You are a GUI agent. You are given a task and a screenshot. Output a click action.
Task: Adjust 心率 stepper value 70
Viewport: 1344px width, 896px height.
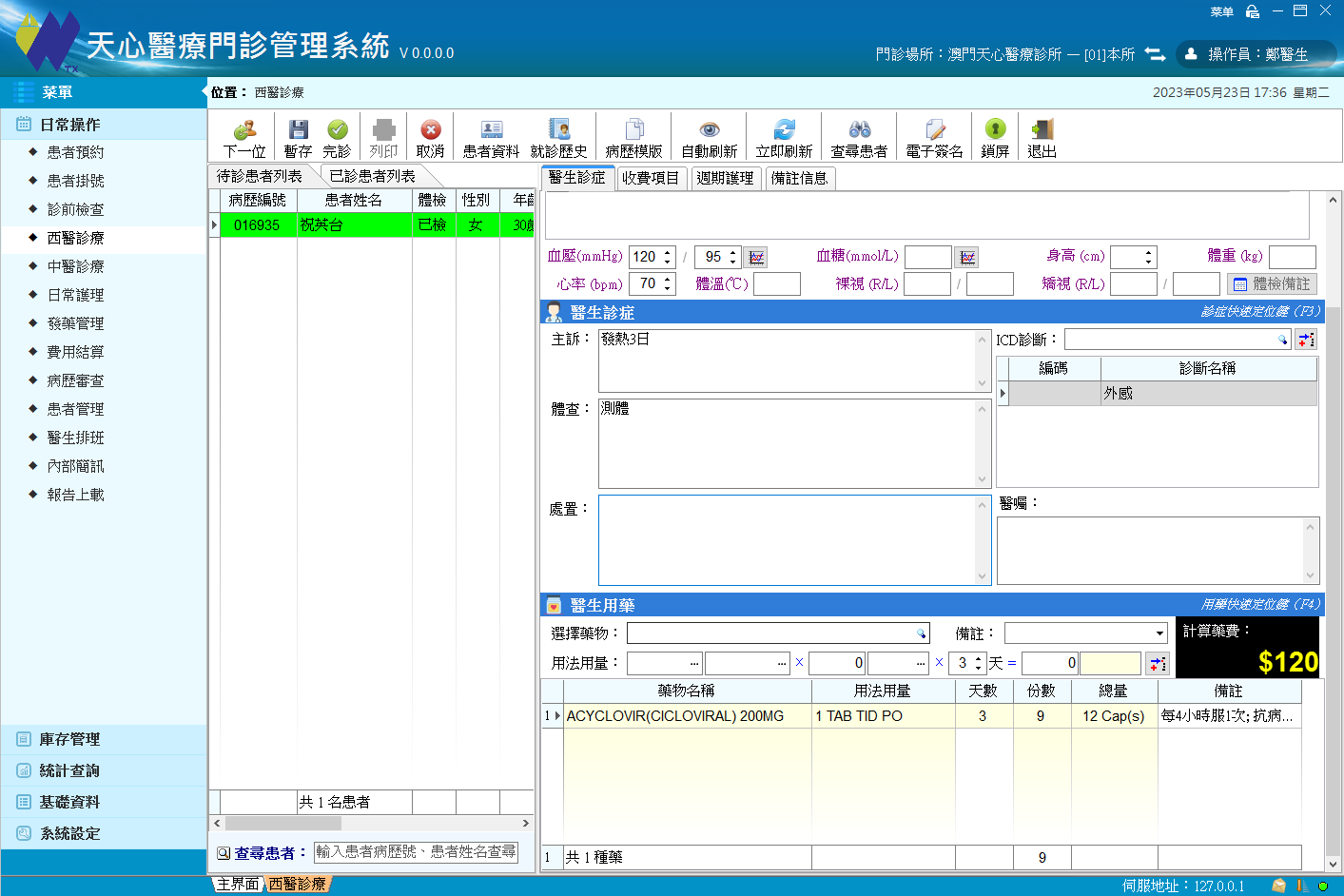pyautogui.click(x=668, y=284)
